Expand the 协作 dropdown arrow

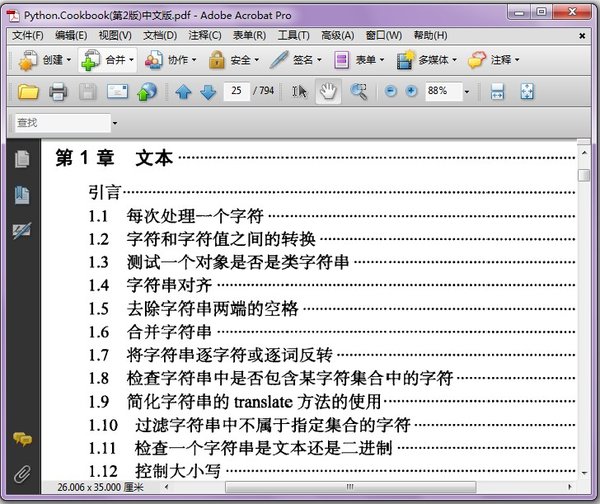pyautogui.click(x=194, y=60)
